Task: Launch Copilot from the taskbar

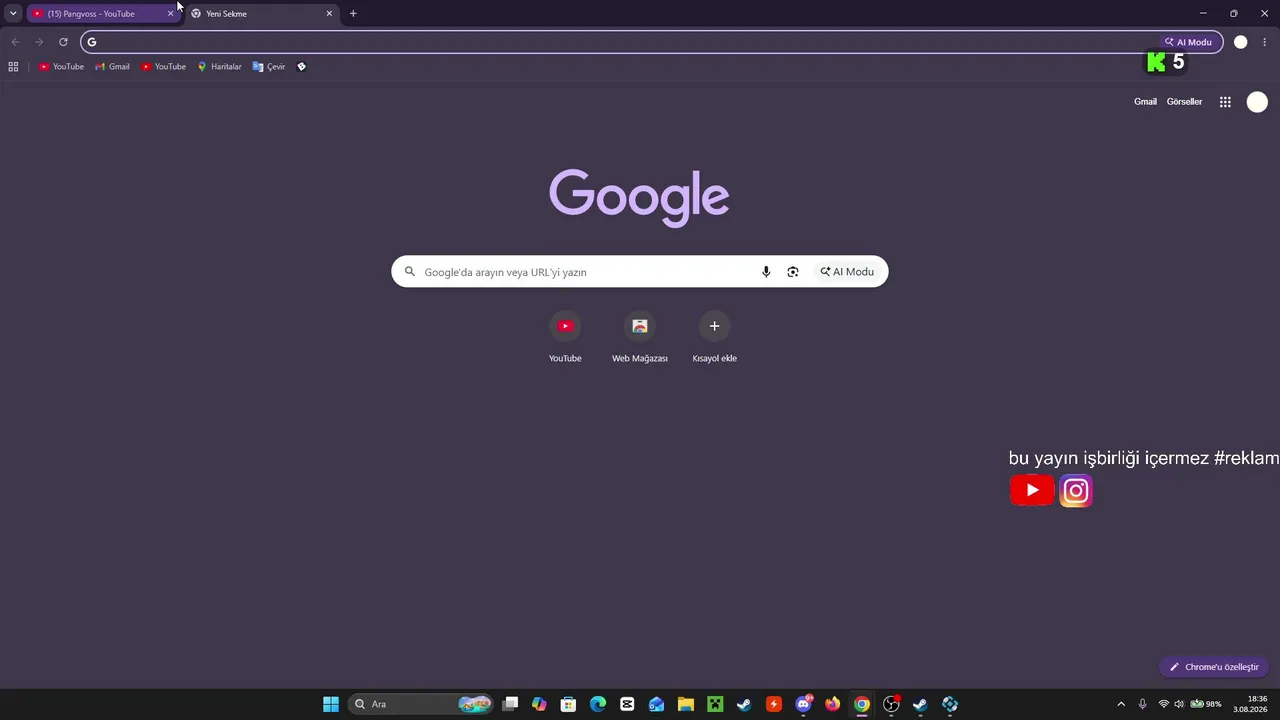Action: point(539,704)
